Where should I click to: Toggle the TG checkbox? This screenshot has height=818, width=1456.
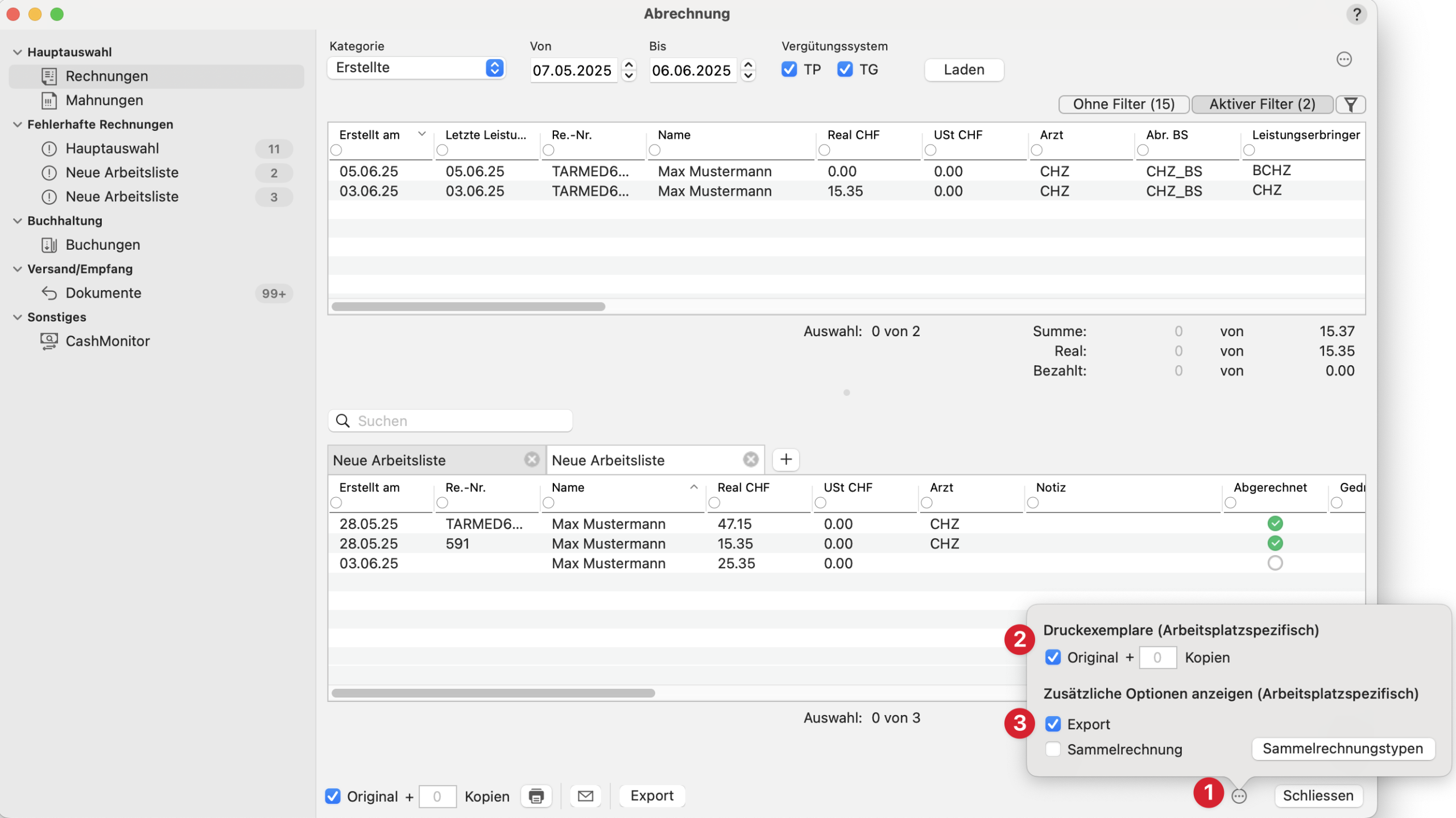(845, 69)
